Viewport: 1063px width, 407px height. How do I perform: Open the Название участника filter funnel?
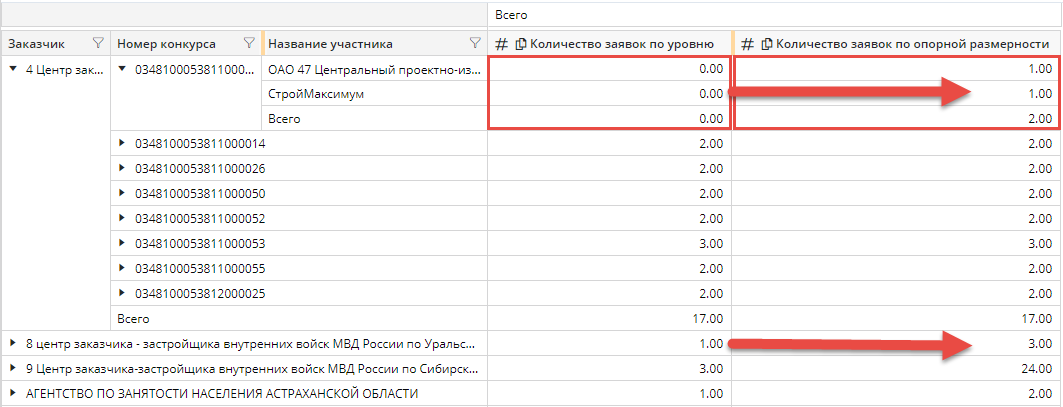tap(475, 44)
